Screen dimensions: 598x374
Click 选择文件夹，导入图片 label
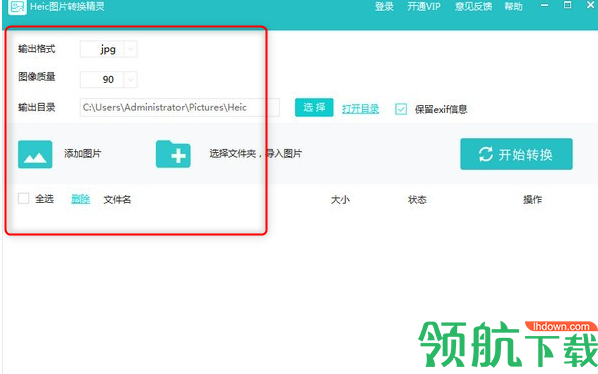click(256, 154)
